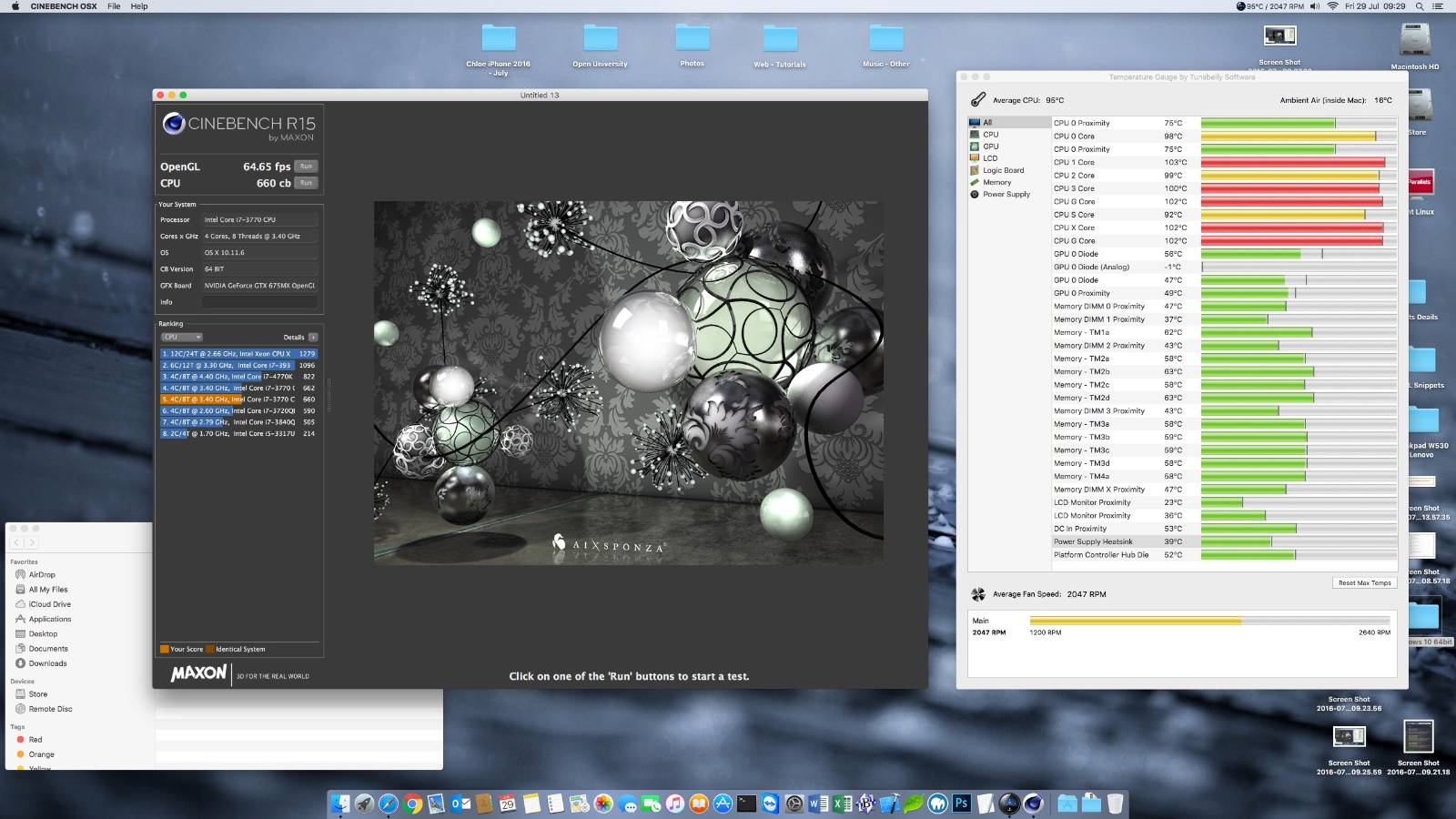1456x819 pixels.
Task: Click the Main fan speed bar
Action: [x=1209, y=622]
